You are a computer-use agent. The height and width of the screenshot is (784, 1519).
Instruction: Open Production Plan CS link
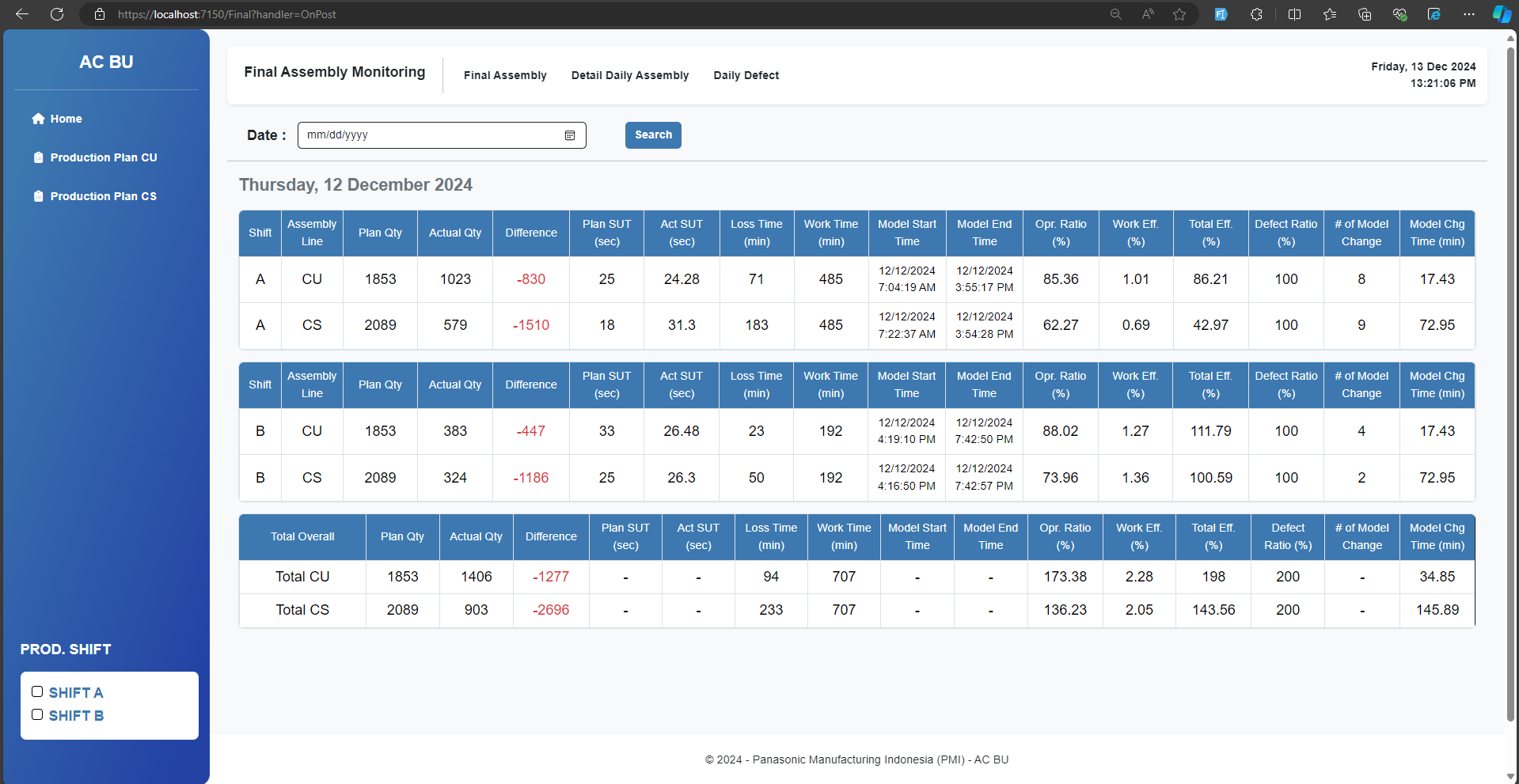click(104, 196)
